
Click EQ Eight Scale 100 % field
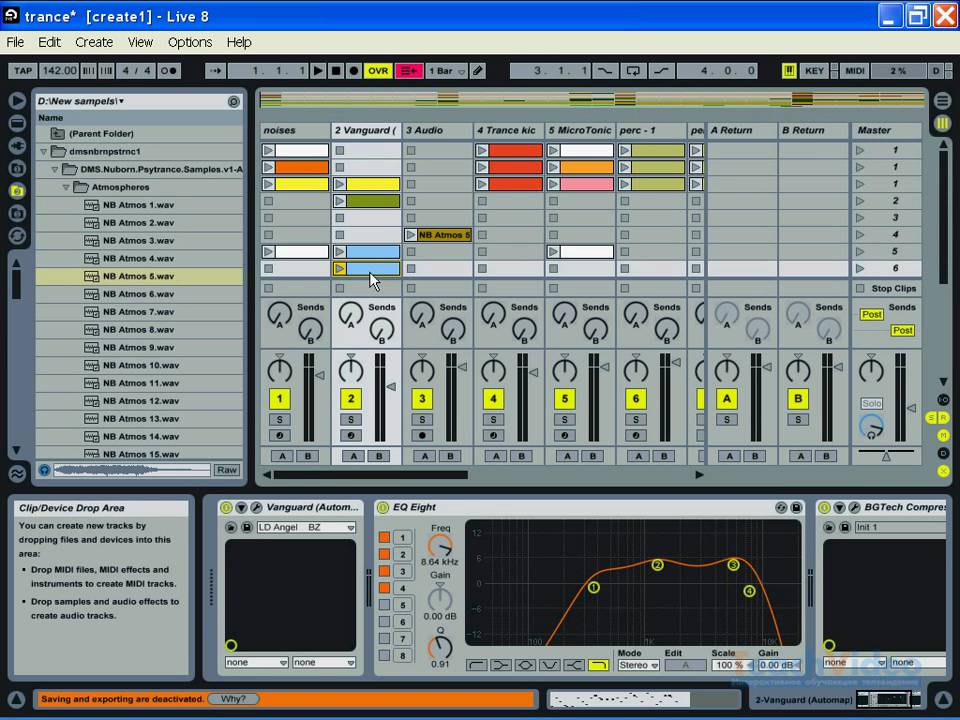(730, 665)
